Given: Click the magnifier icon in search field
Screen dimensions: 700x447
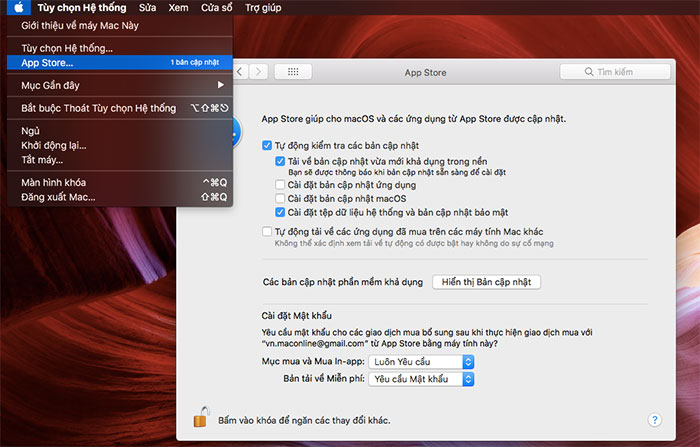Looking at the screenshot, I should (589, 71).
